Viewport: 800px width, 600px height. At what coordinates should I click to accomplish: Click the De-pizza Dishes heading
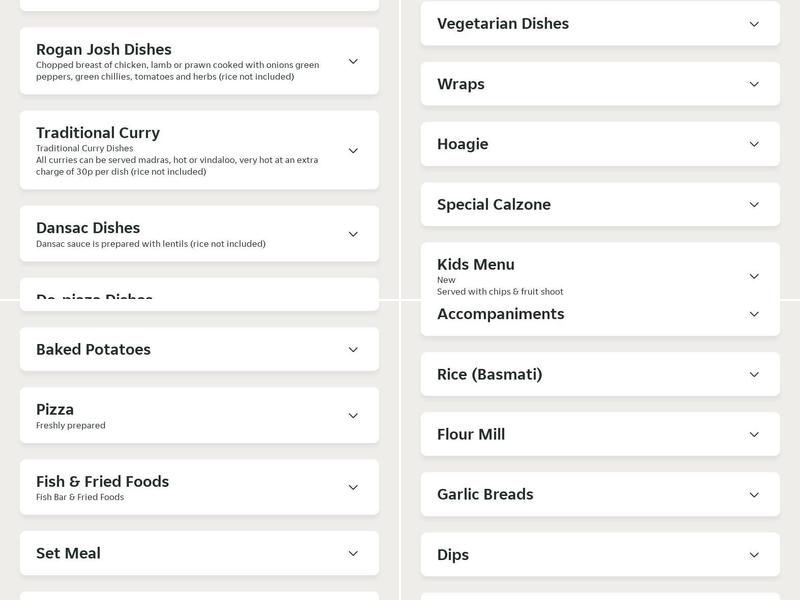coord(93,296)
